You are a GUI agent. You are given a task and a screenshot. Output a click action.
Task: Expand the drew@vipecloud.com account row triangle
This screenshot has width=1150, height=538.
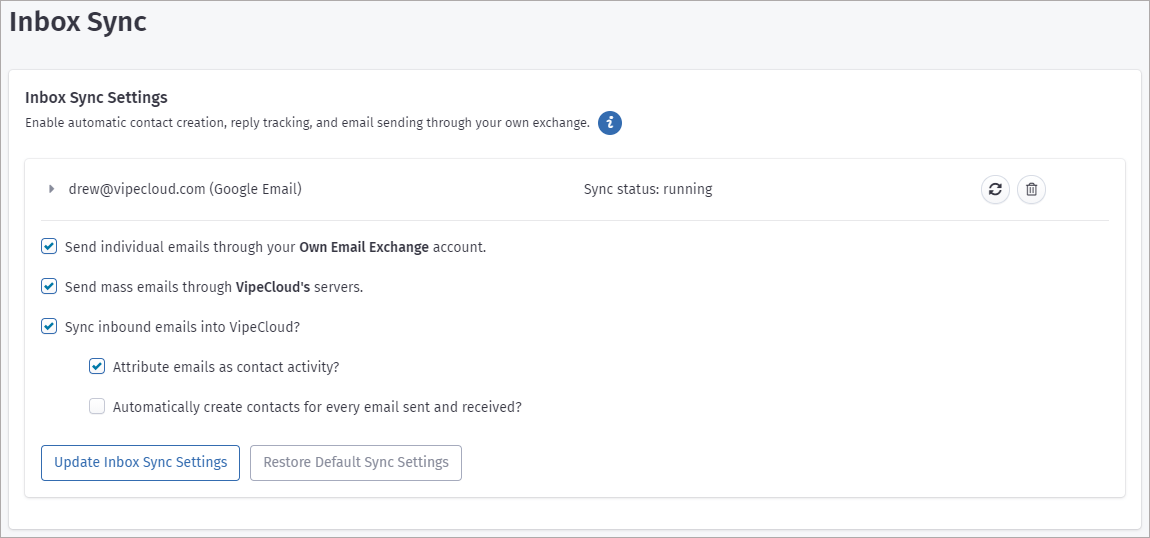(x=51, y=188)
